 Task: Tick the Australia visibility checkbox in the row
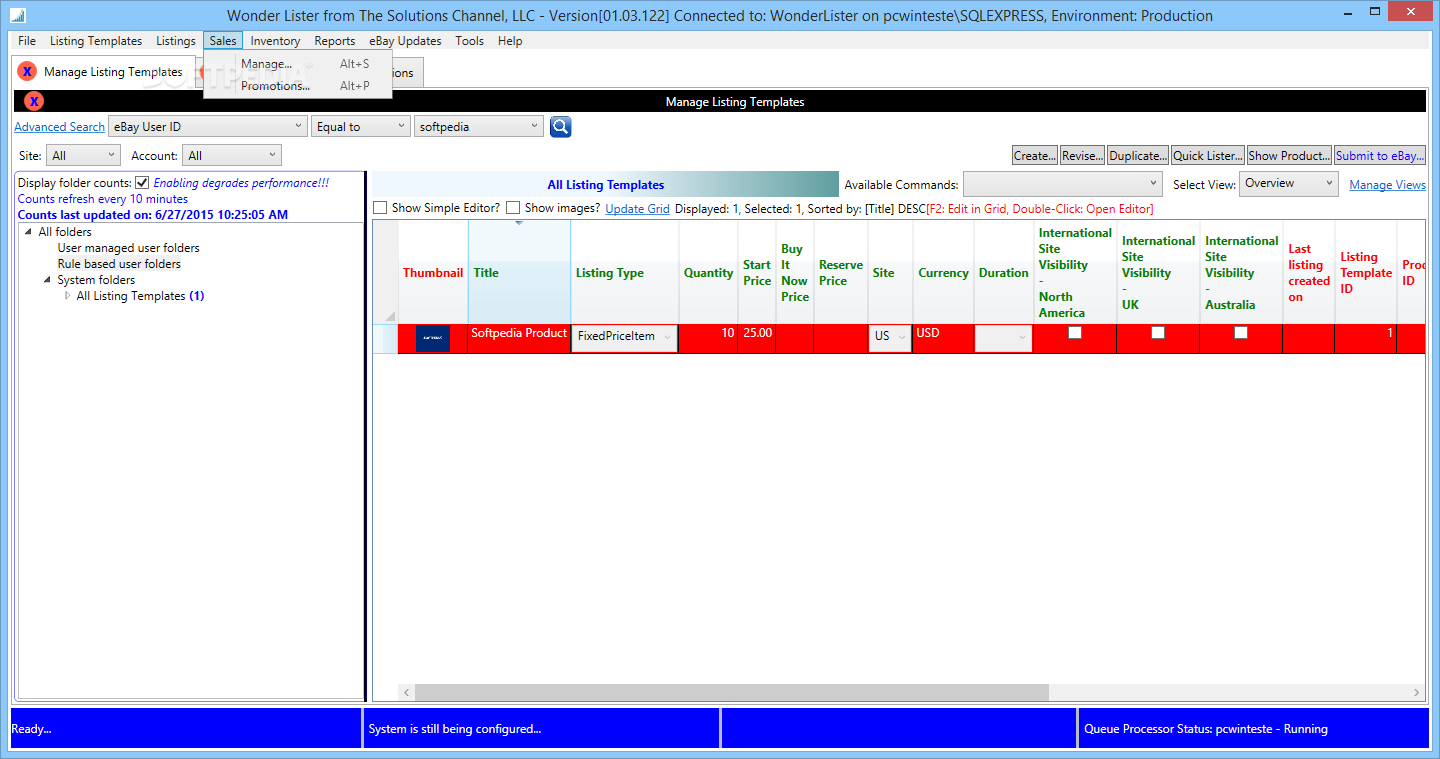click(x=1241, y=333)
